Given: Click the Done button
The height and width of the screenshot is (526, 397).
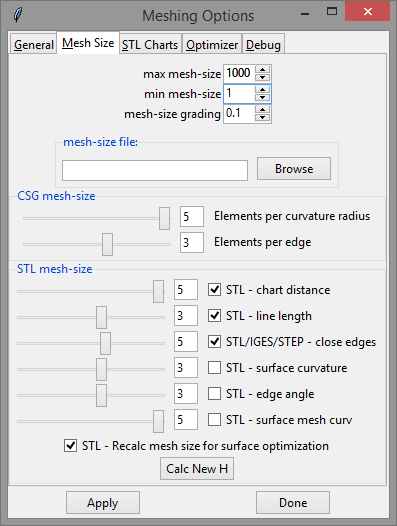Looking at the screenshot, I should tap(293, 503).
